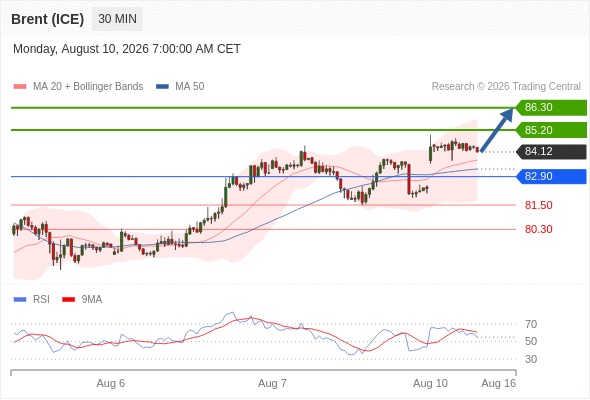Click the 84.12 current price tag
The image size is (590, 400).
click(551, 152)
